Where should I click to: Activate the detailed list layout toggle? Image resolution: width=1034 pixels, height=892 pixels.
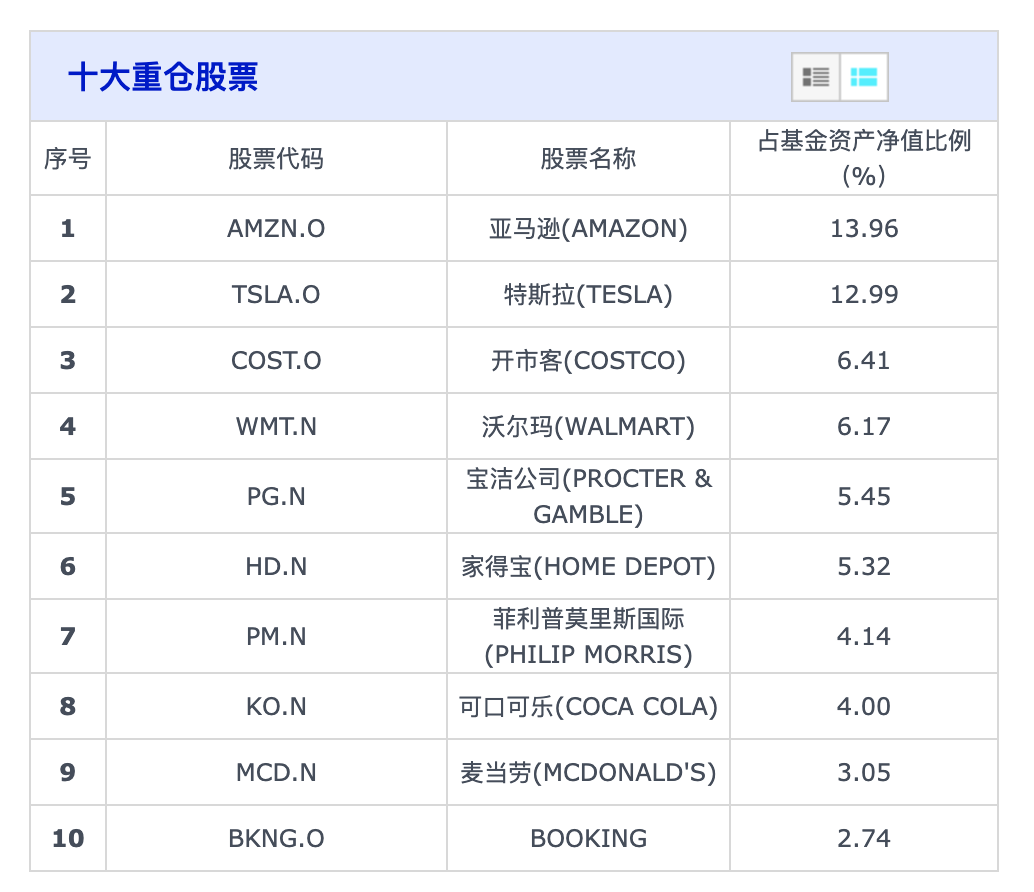815,76
